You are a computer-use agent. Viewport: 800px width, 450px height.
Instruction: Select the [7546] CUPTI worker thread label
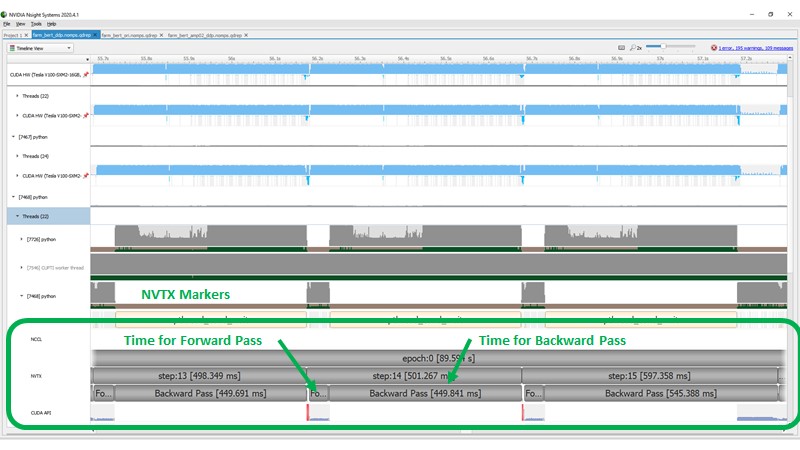55,267
